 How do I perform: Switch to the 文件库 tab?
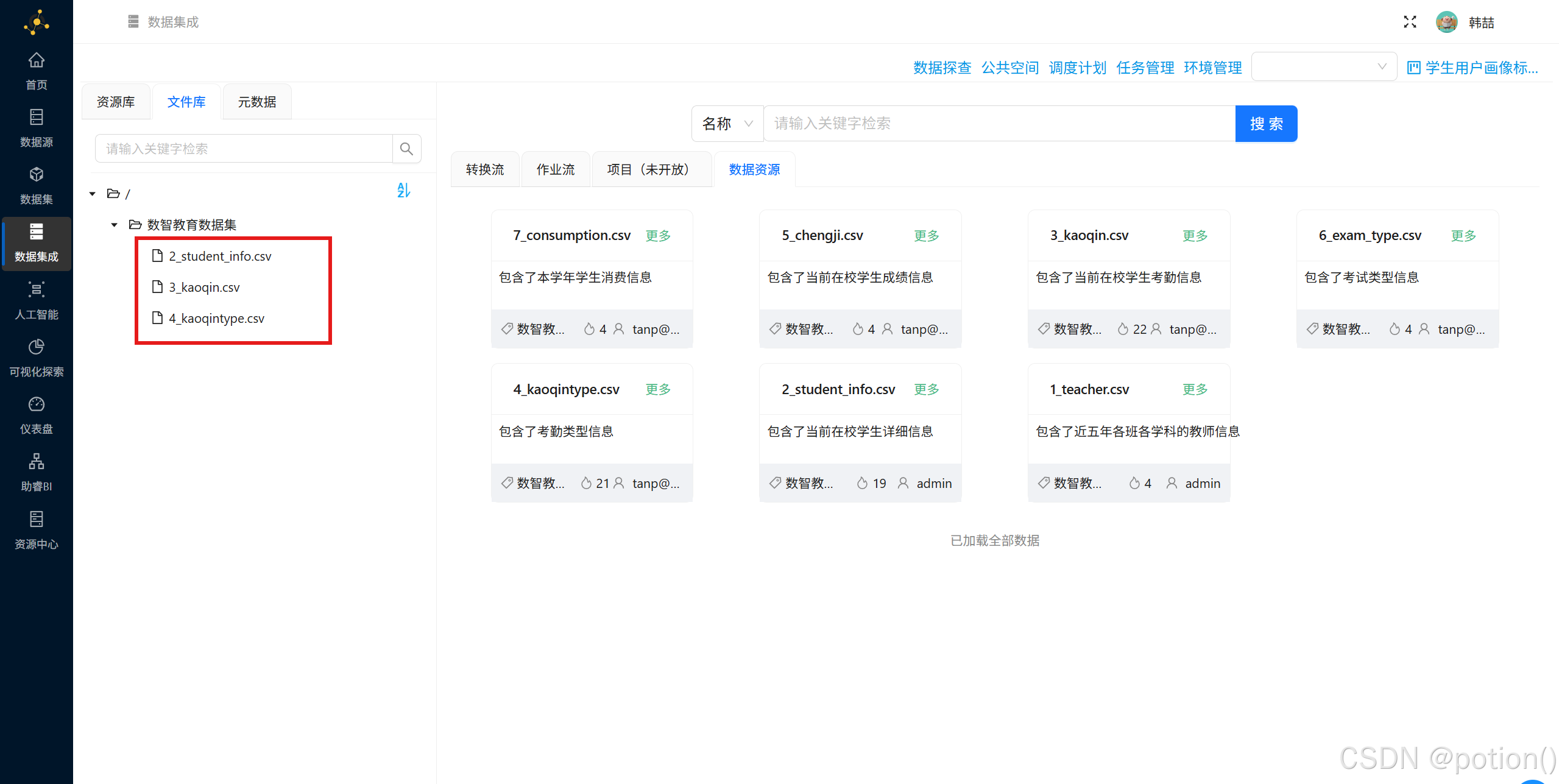(186, 102)
